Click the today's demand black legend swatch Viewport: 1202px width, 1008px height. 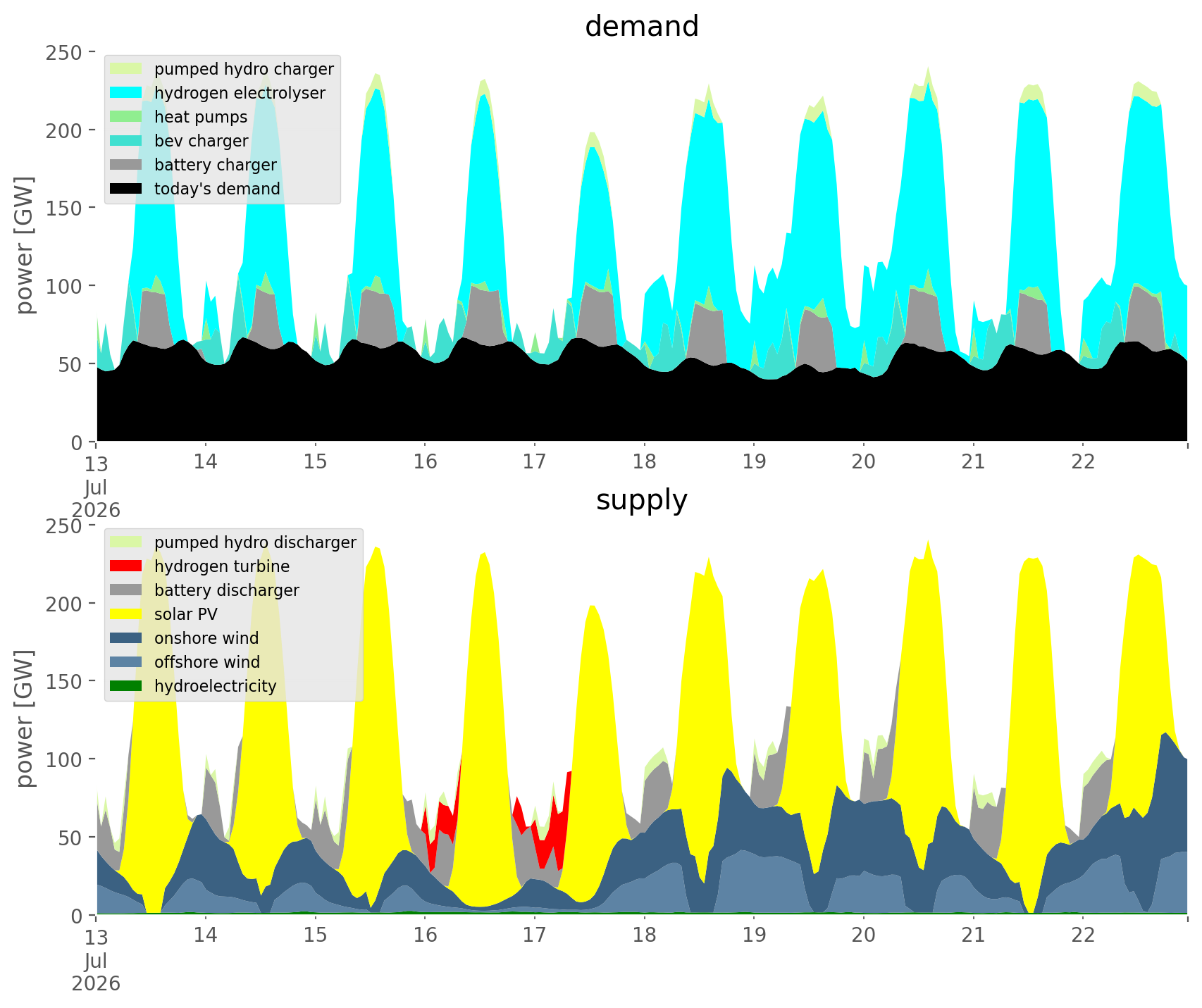127,189
